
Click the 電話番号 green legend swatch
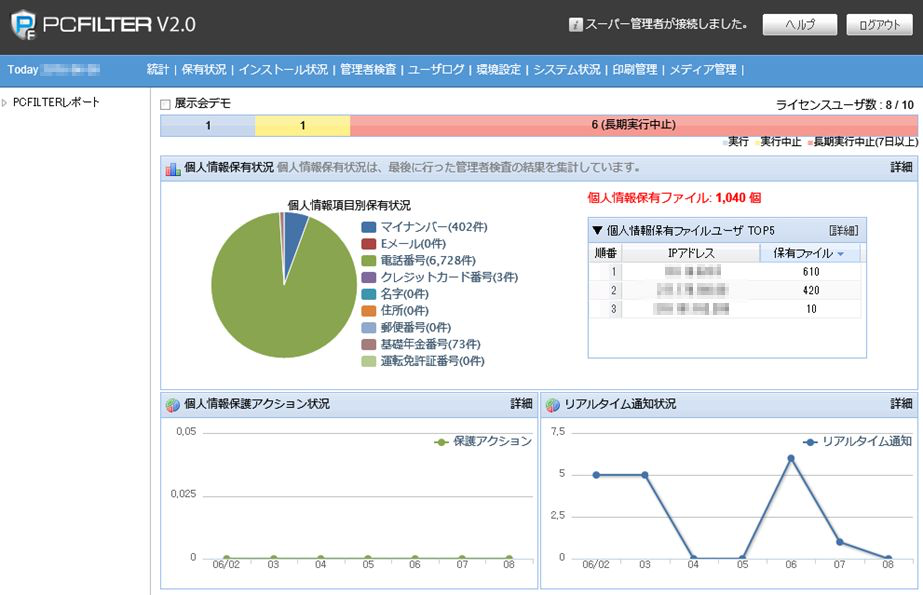(368, 261)
